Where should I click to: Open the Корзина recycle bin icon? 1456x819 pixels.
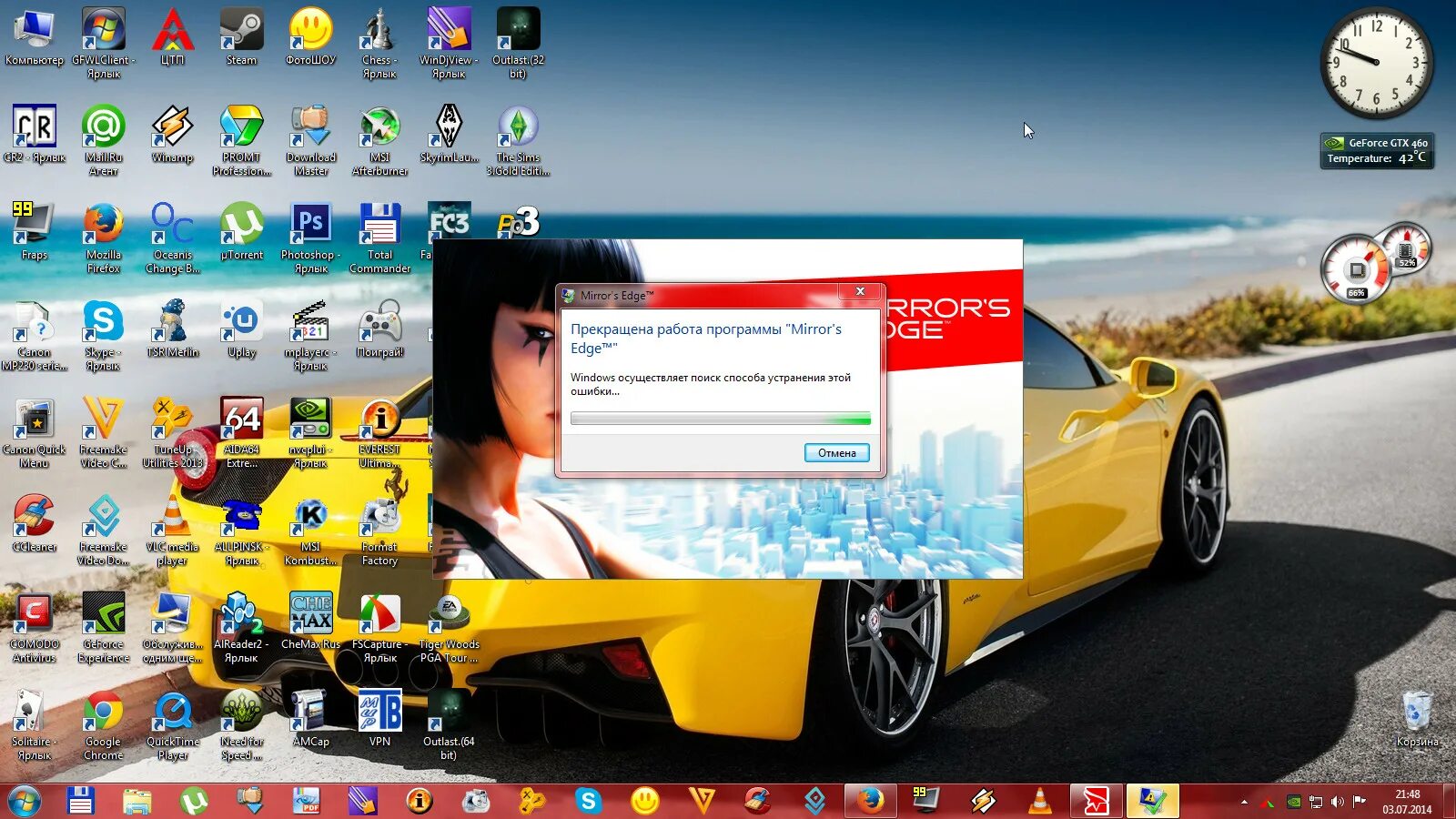1417,718
